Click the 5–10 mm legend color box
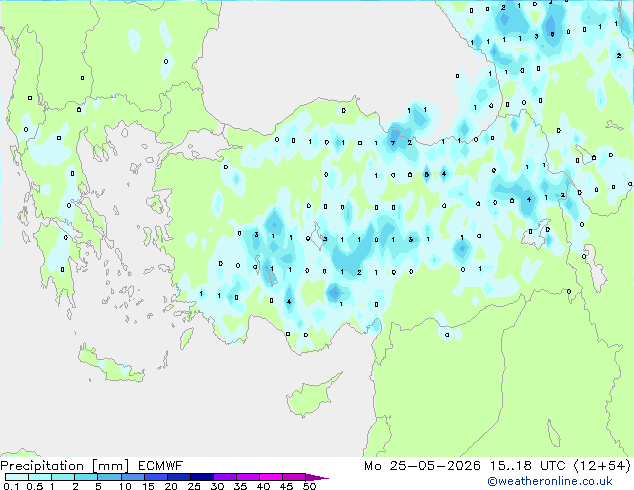Viewport: 634px width, 490px height. pyautogui.click(x=109, y=477)
